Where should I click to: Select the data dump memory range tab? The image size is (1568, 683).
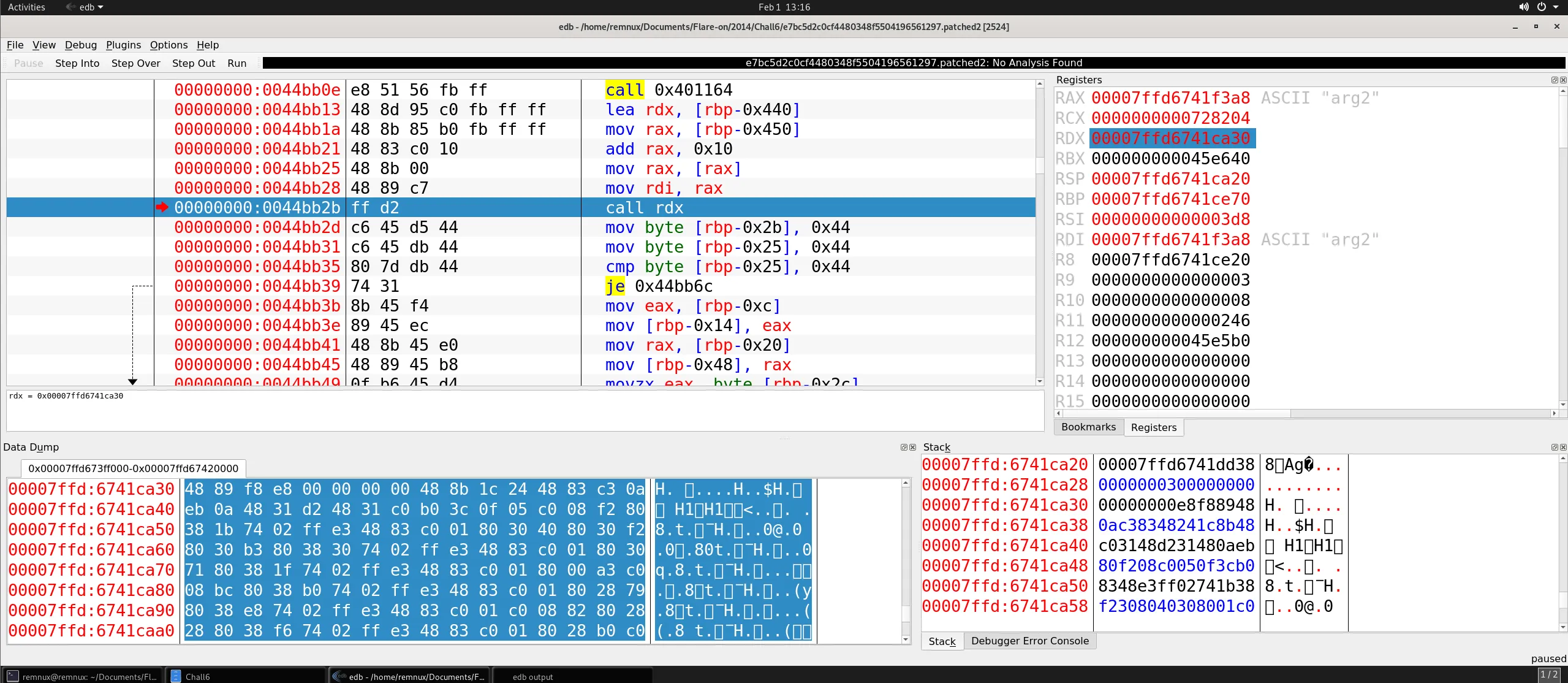133,468
